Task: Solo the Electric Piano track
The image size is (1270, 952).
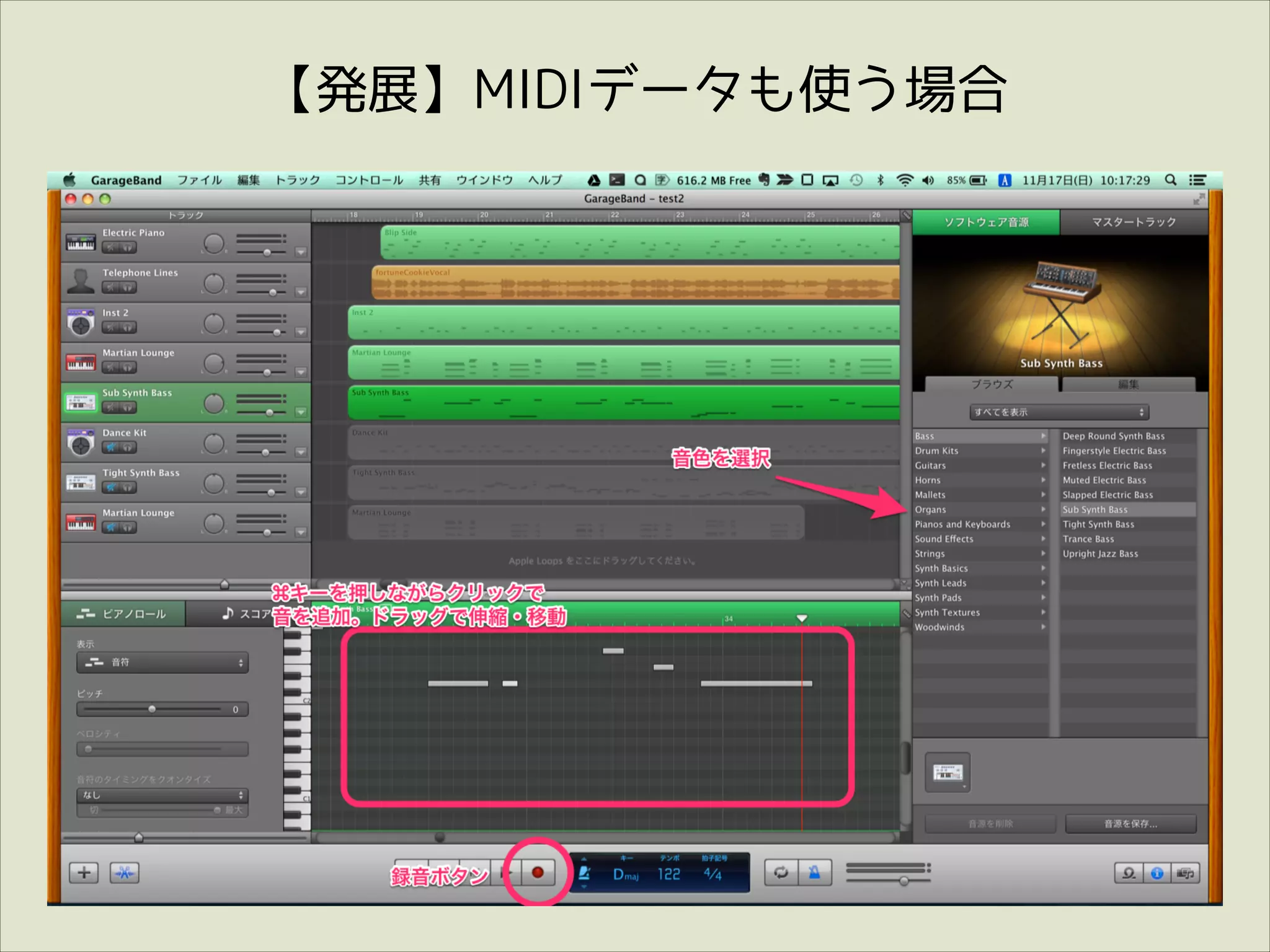Action: (x=128, y=247)
